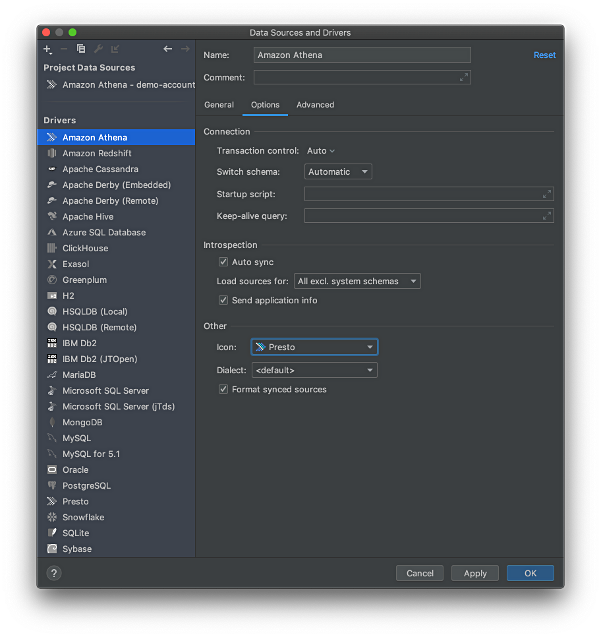The height and width of the screenshot is (637, 601).
Task: Select the MySQL driver
Action: (116, 438)
